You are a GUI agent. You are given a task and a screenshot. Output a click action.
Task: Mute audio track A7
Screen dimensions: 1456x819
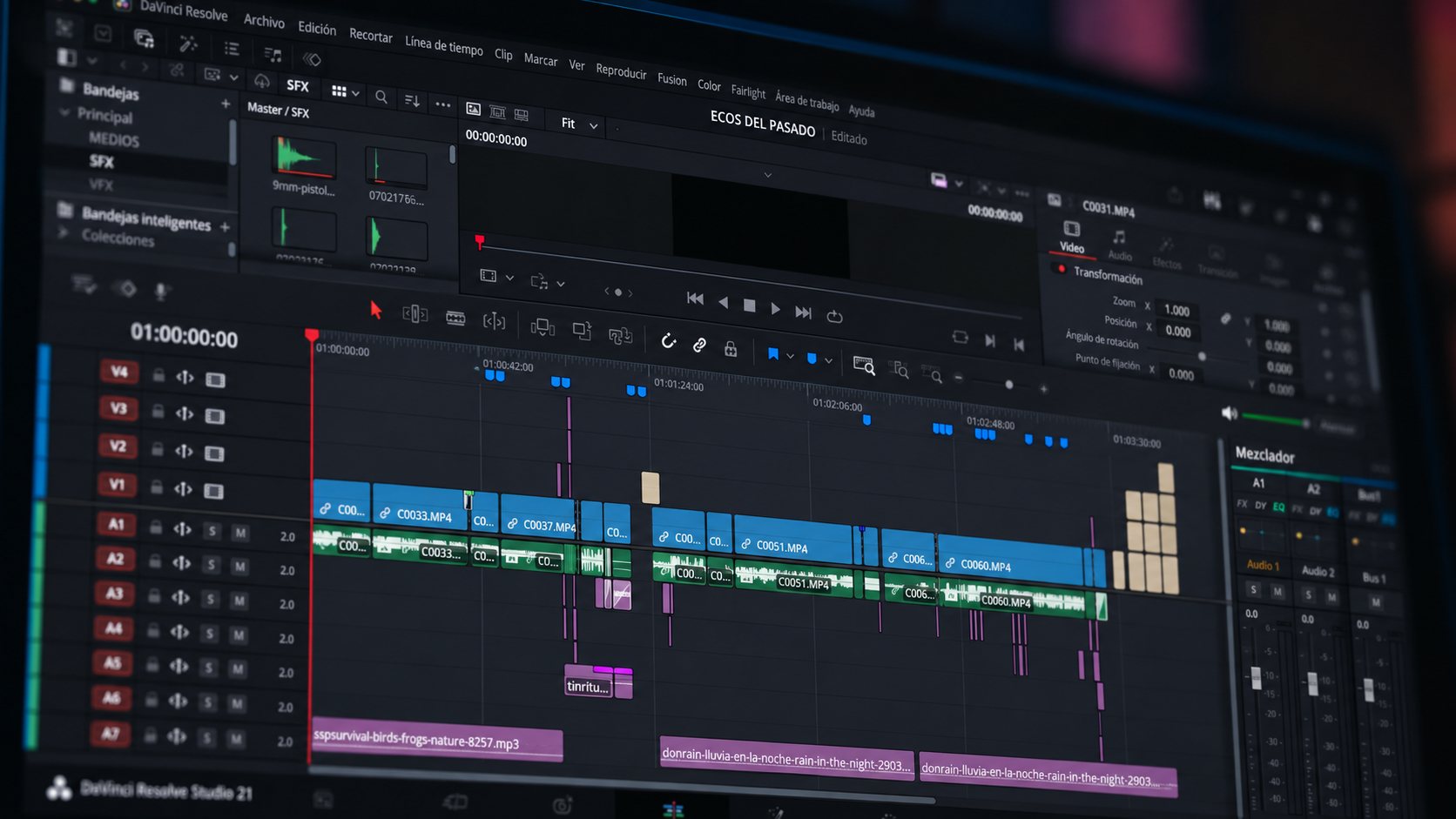236,739
